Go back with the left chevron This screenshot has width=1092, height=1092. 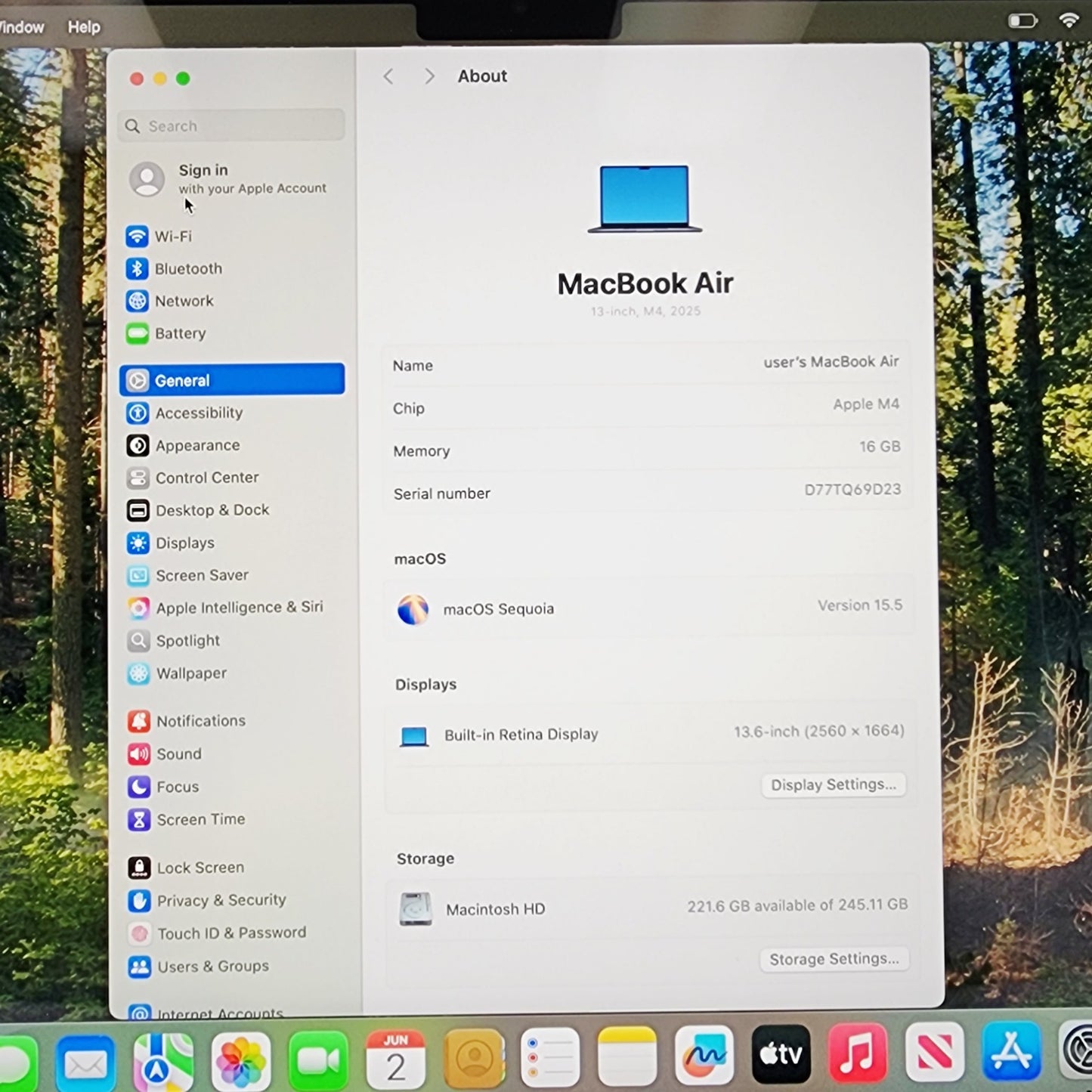388,76
